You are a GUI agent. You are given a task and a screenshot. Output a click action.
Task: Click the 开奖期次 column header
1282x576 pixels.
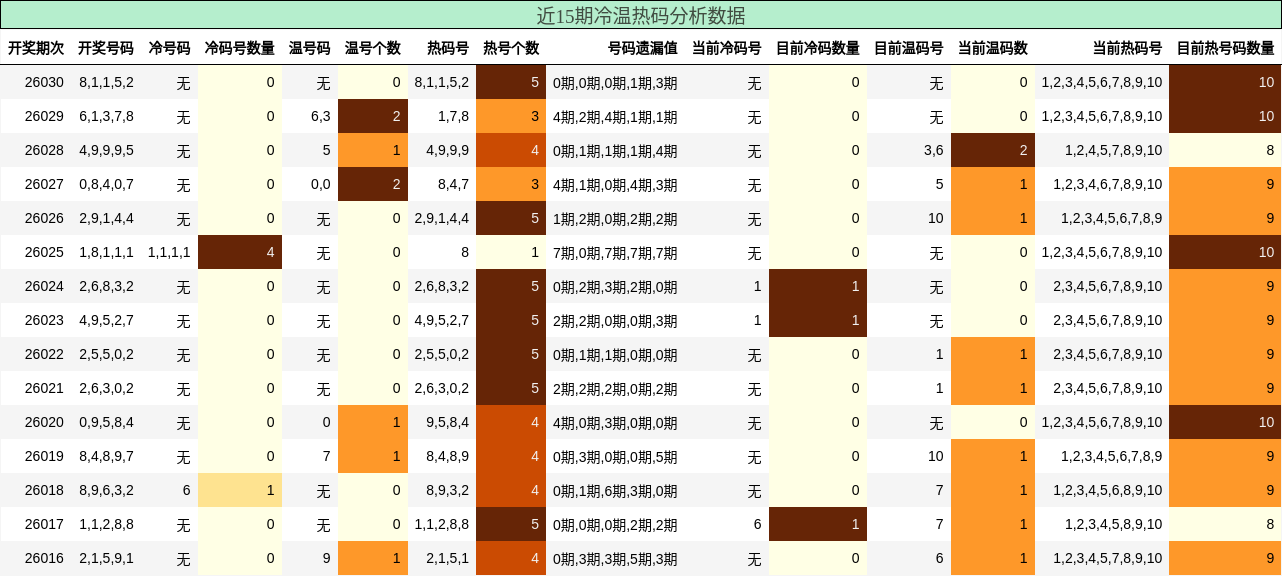(38, 46)
